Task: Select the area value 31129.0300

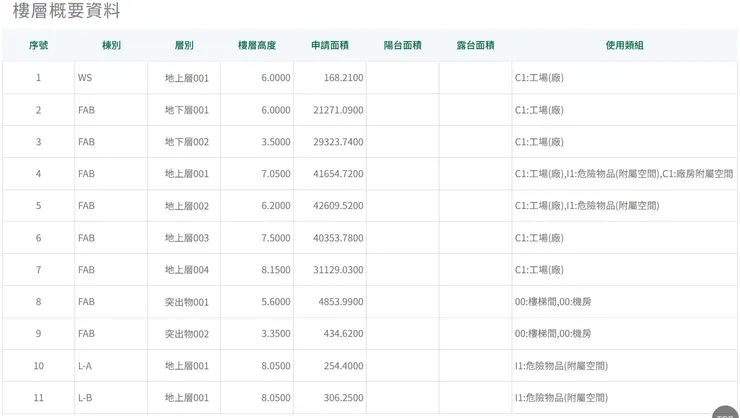Action: click(338, 270)
